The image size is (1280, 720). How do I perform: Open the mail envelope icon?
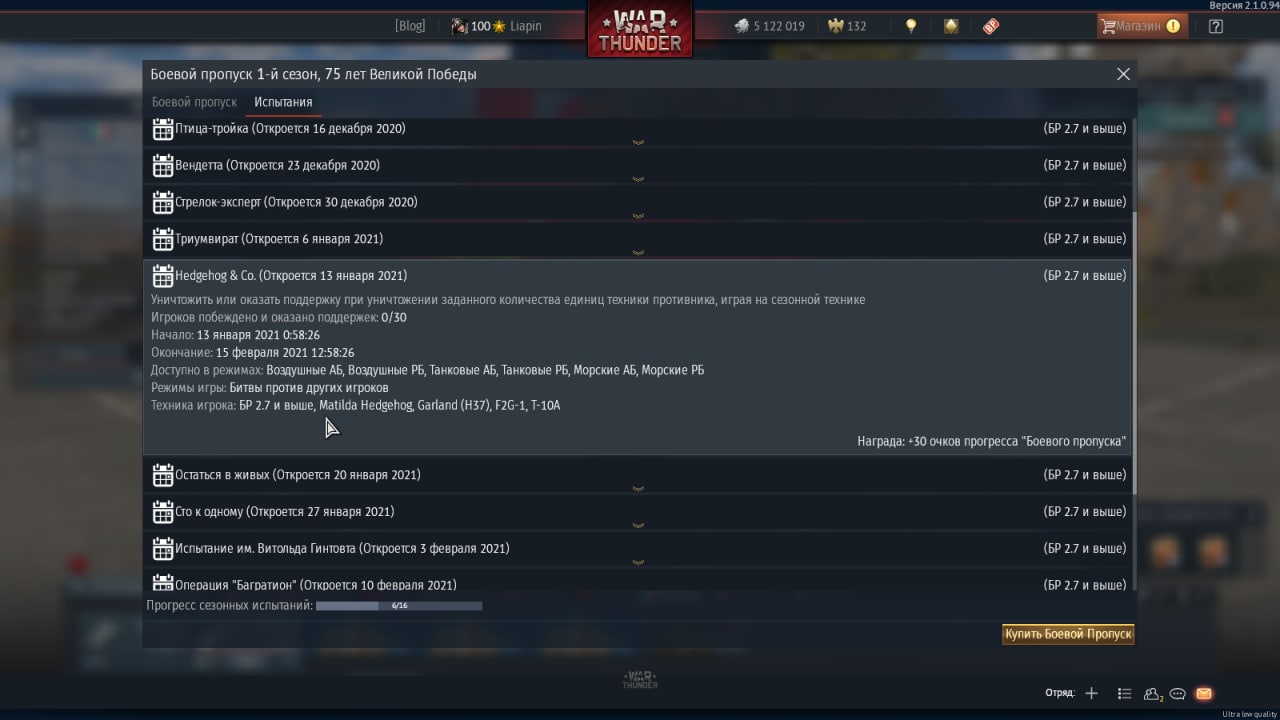point(1204,693)
